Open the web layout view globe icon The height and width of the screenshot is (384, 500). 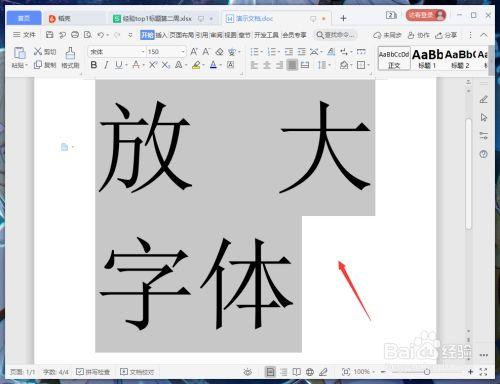coord(310,372)
